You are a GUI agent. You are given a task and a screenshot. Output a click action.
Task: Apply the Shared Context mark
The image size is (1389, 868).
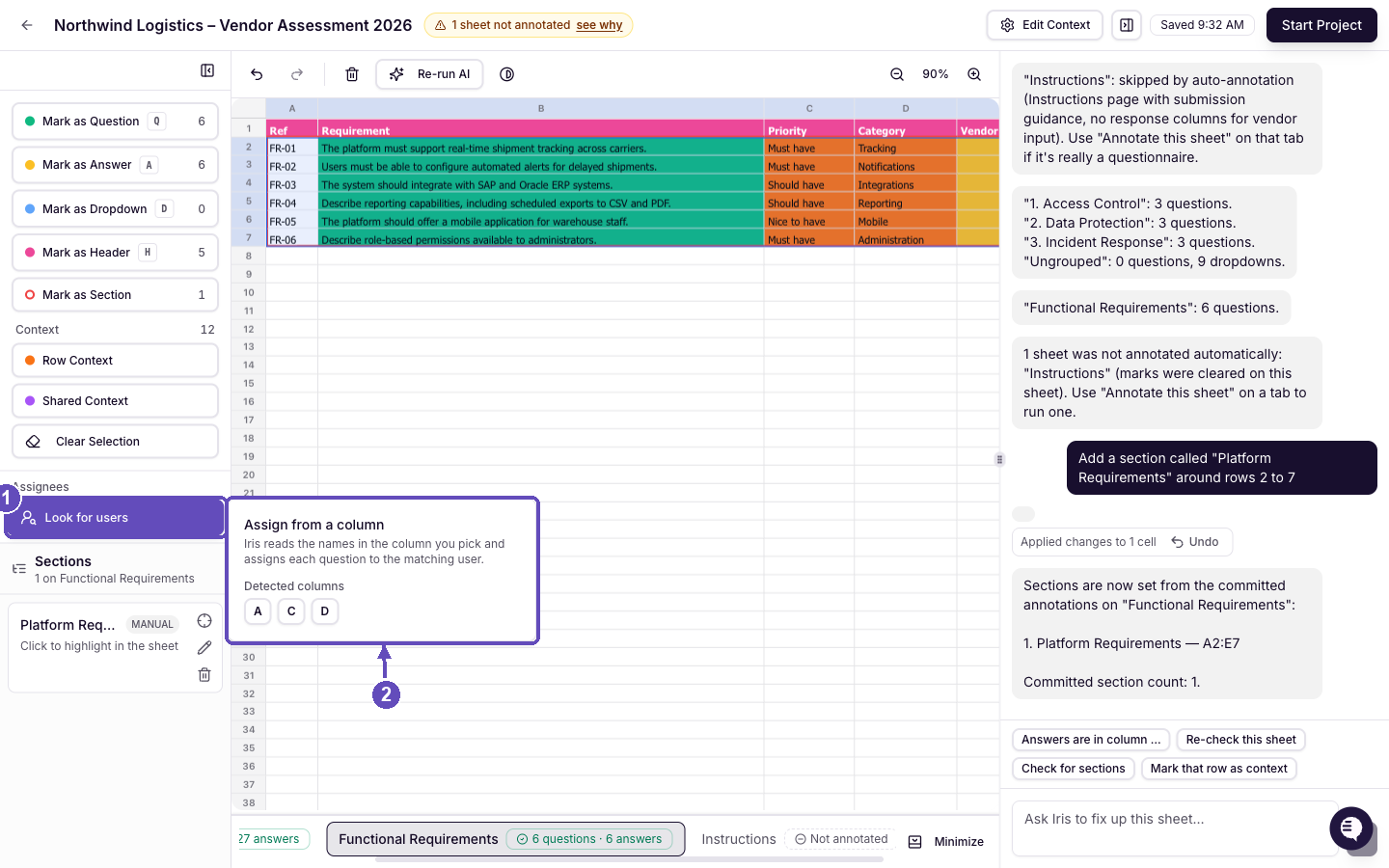[115, 401]
